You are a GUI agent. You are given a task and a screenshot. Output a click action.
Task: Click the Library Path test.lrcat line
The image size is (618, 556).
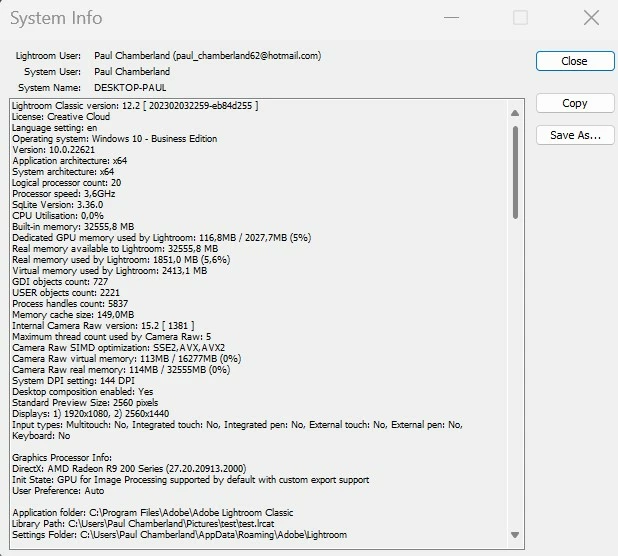pyautogui.click(x=143, y=524)
